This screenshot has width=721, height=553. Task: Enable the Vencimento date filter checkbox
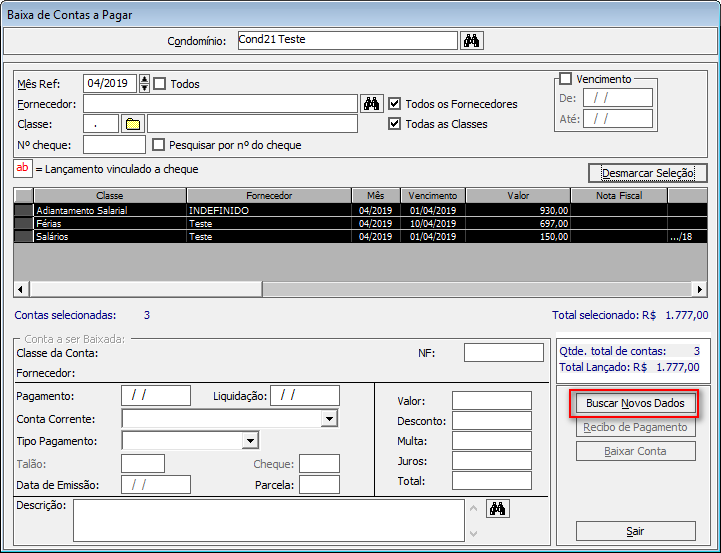(566, 79)
